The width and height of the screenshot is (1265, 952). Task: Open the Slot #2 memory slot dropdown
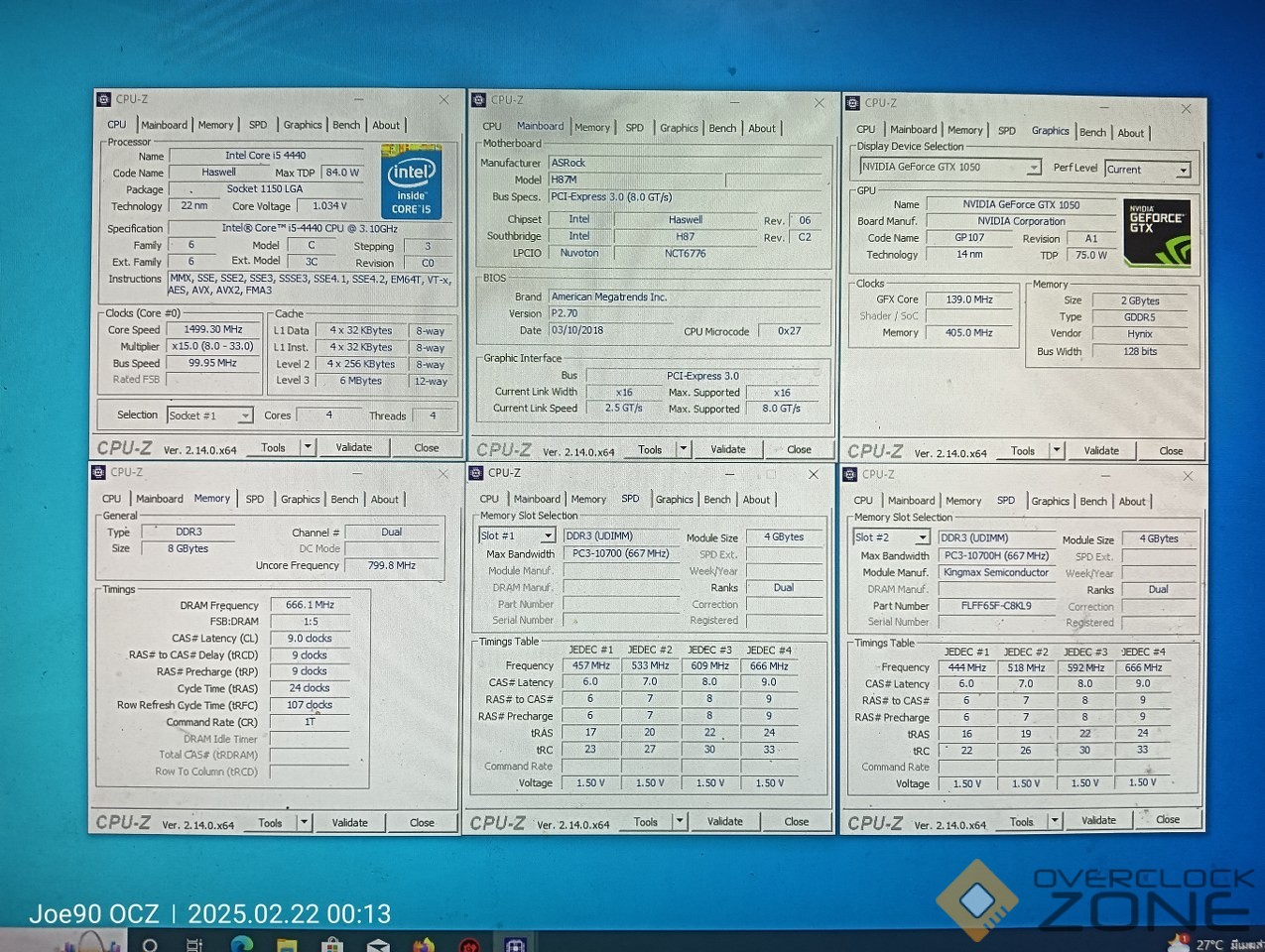click(x=891, y=537)
